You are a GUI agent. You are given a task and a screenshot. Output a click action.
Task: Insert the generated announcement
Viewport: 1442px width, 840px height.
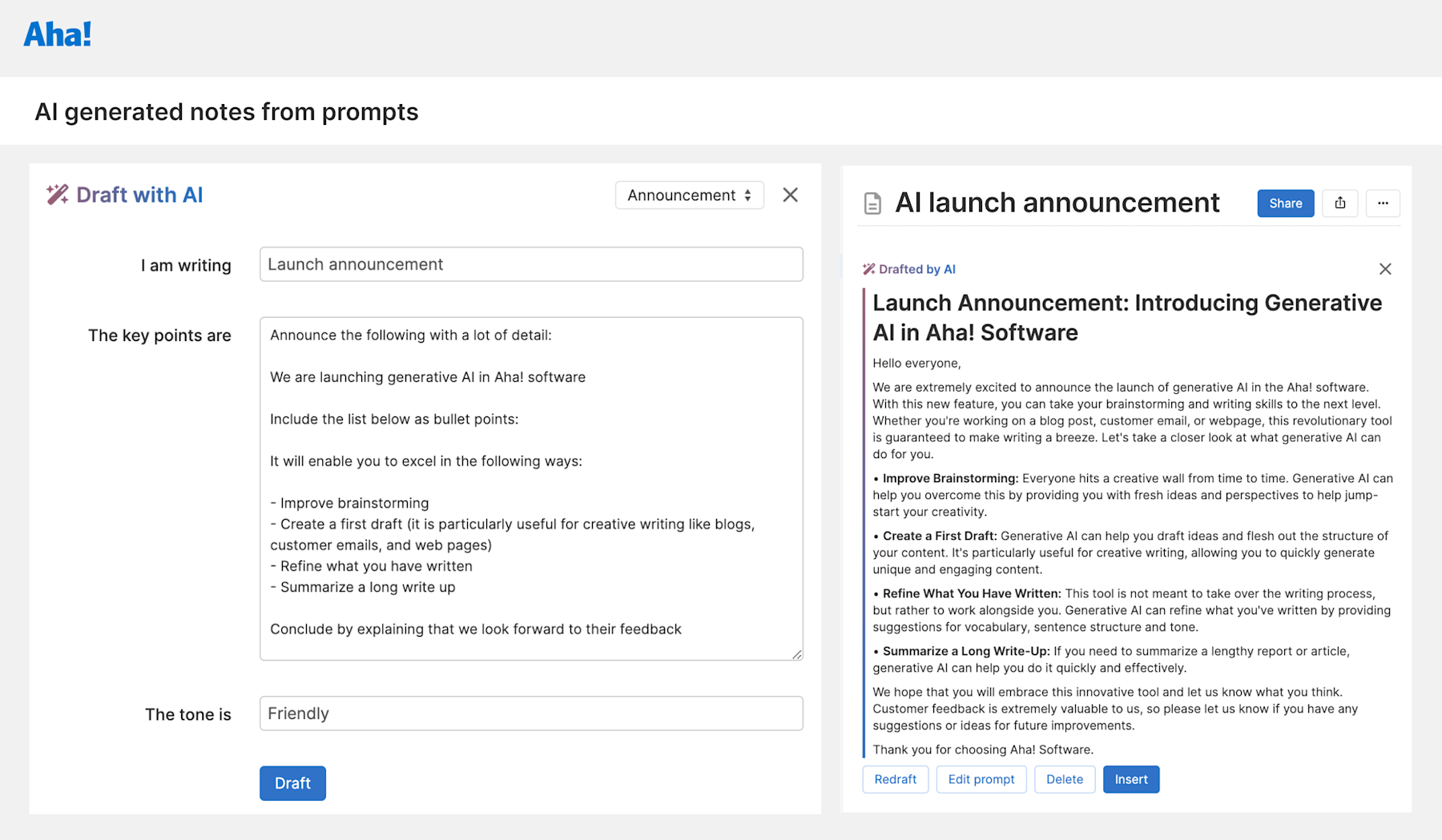click(x=1130, y=779)
